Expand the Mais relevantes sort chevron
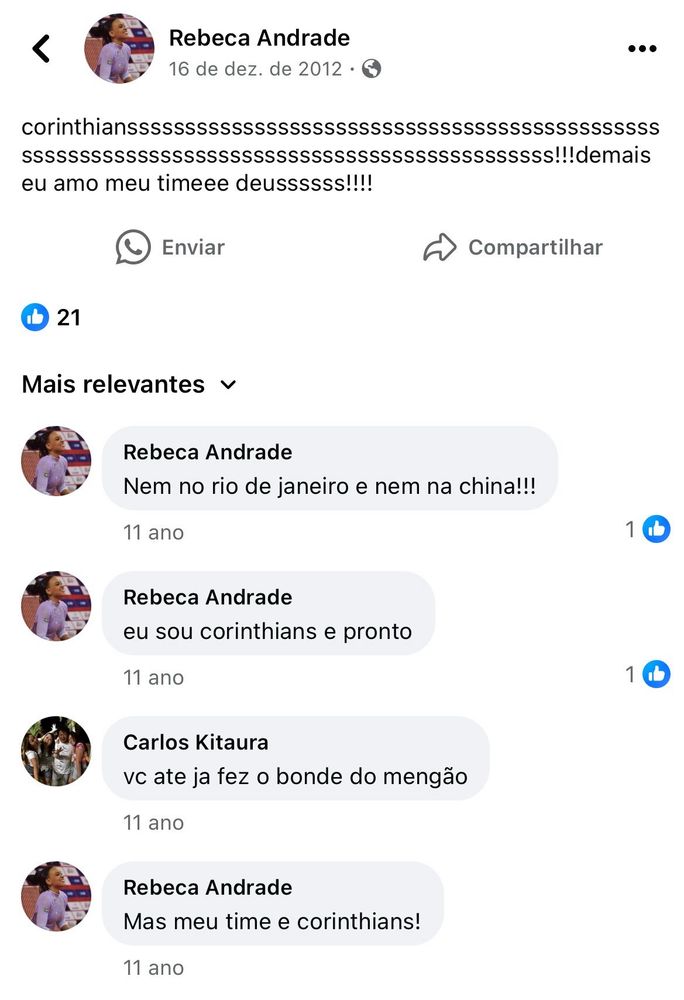This screenshot has width=684, height=1000. pyautogui.click(x=228, y=385)
